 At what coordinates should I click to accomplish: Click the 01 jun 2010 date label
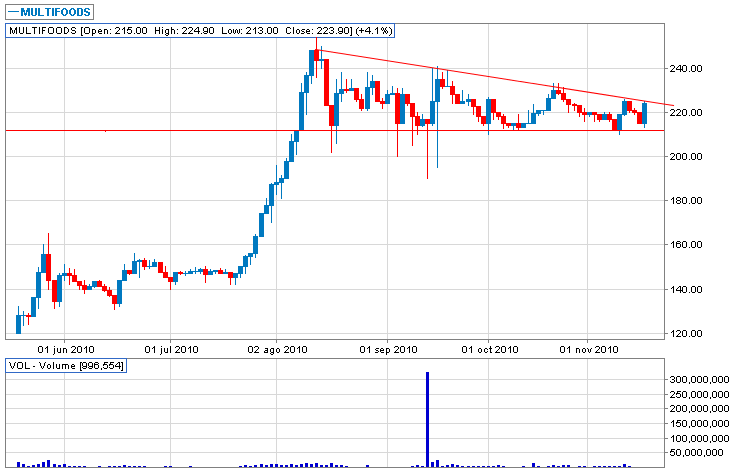tap(66, 350)
